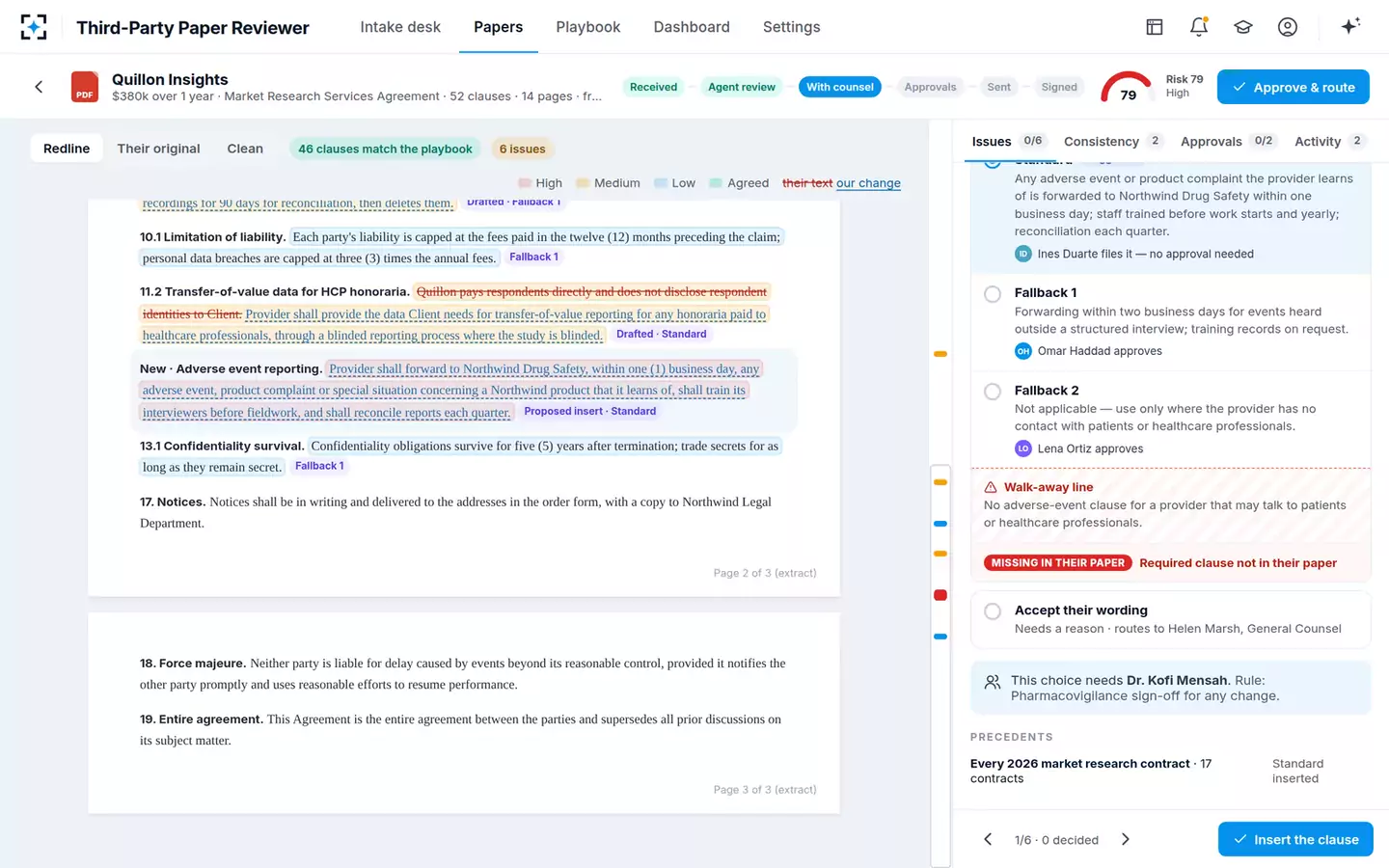Click the Drafted · Standard tag on clause 11.2
The height and width of the screenshot is (868, 1389).
662,334
